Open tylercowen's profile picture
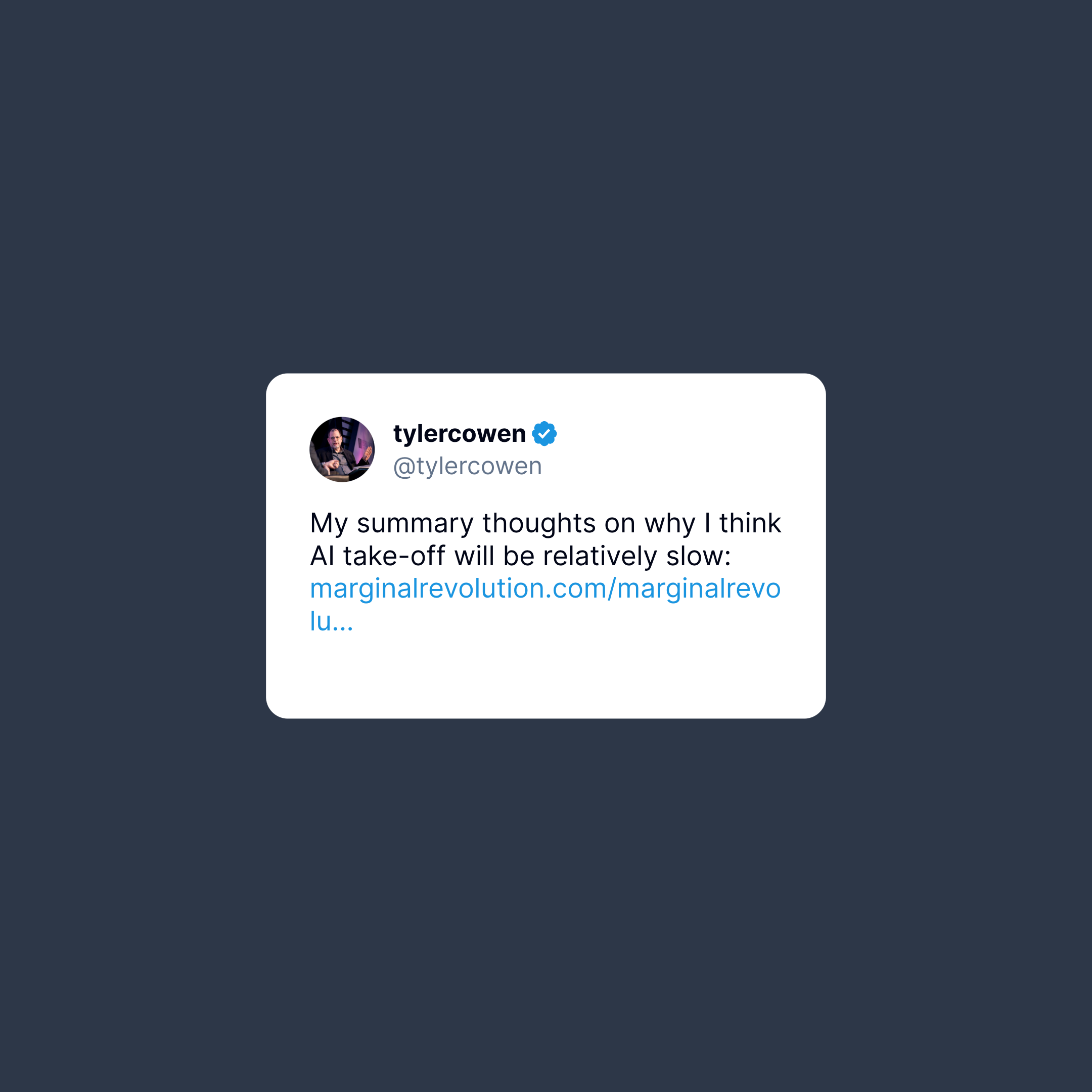Image resolution: width=1092 pixels, height=1092 pixels. click(x=342, y=449)
